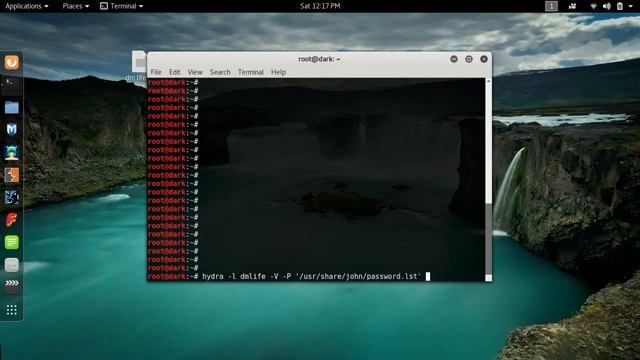Image resolution: width=640 pixels, height=360 pixels.
Task: Open the light gray square dock icon
Action: pyautogui.click(x=11, y=265)
